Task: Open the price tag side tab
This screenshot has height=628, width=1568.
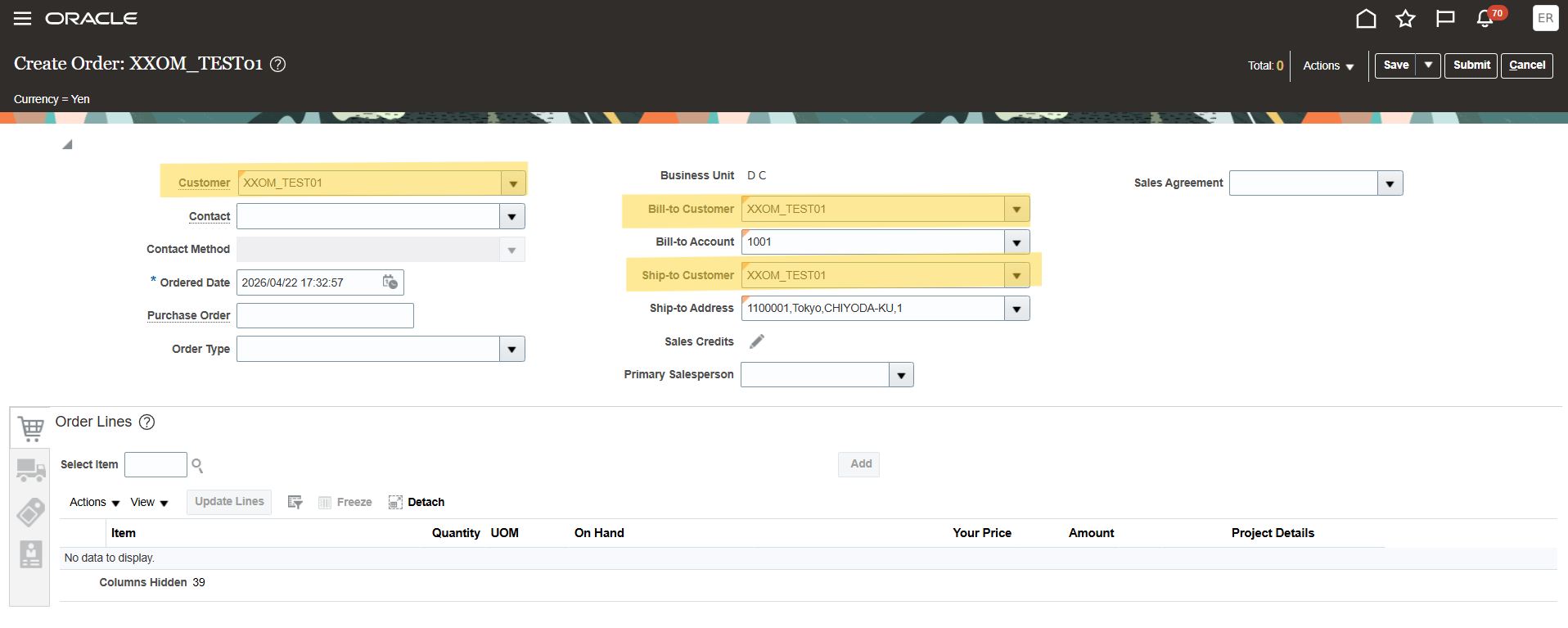Action: tap(30, 513)
